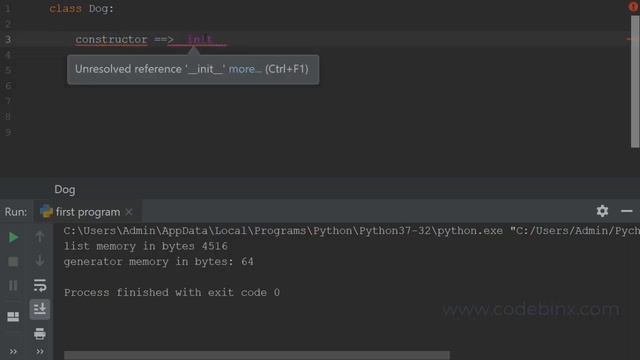This screenshot has height=360, width=640.
Task: Open the 'more...' link in the tooltip
Action: [245, 69]
